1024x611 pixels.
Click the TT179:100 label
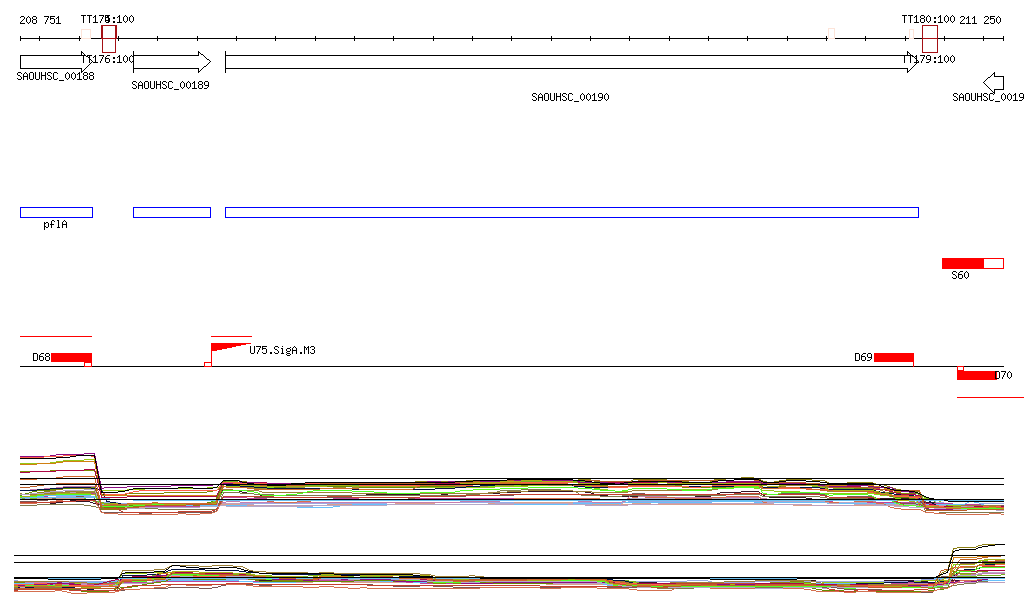929,59
